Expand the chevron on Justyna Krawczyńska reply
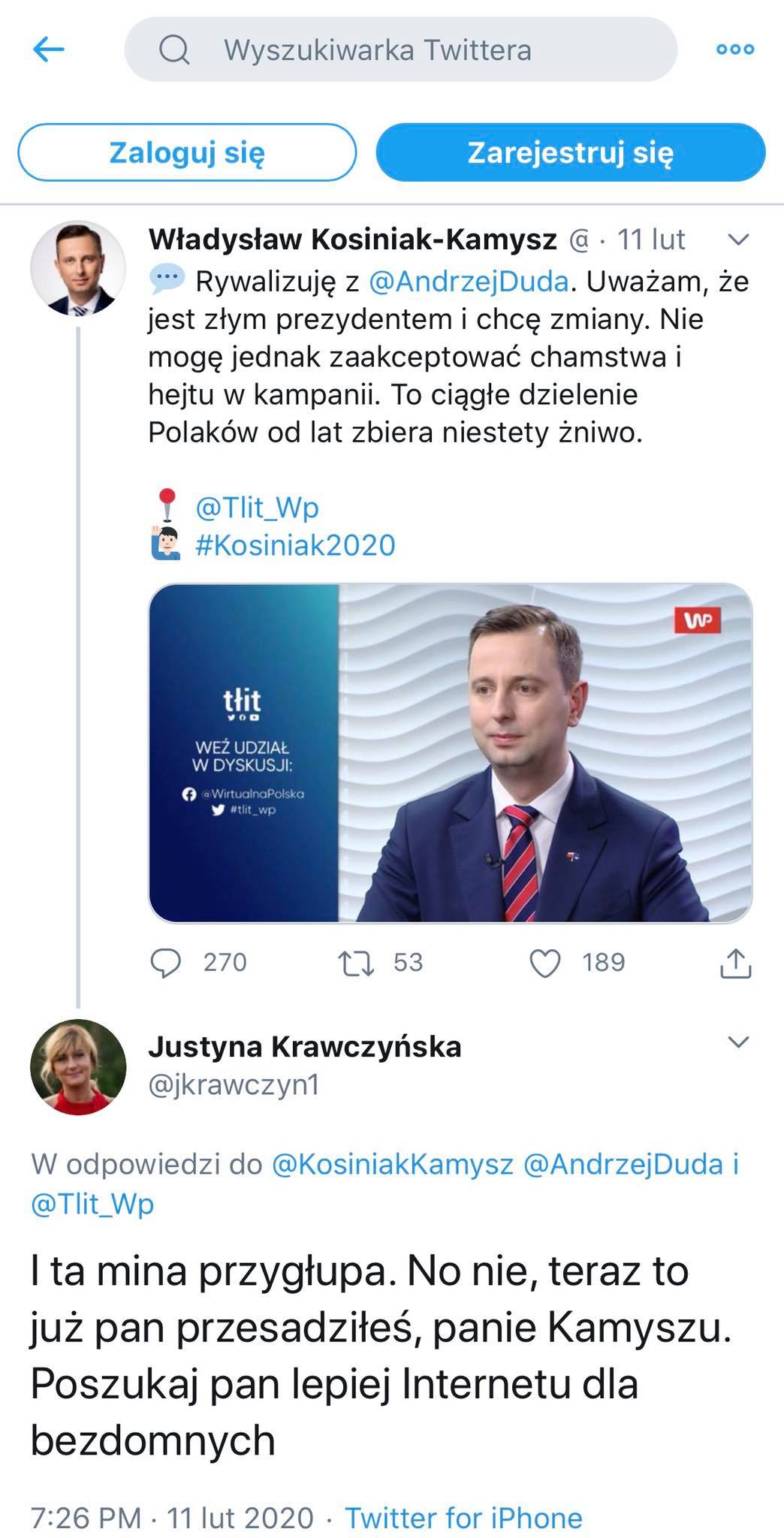This screenshot has width=784, height=1538. 739,1042
